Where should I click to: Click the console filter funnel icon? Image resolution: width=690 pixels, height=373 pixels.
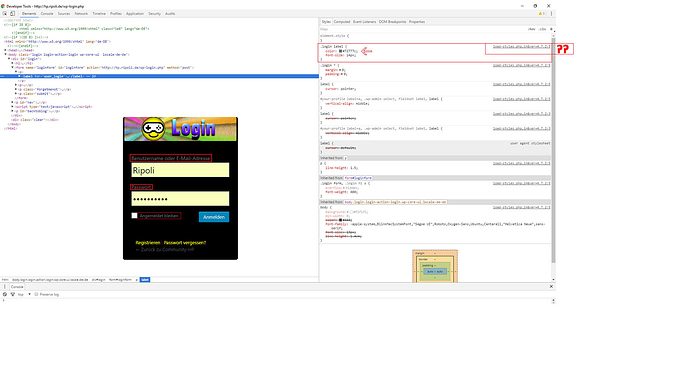point(13,294)
